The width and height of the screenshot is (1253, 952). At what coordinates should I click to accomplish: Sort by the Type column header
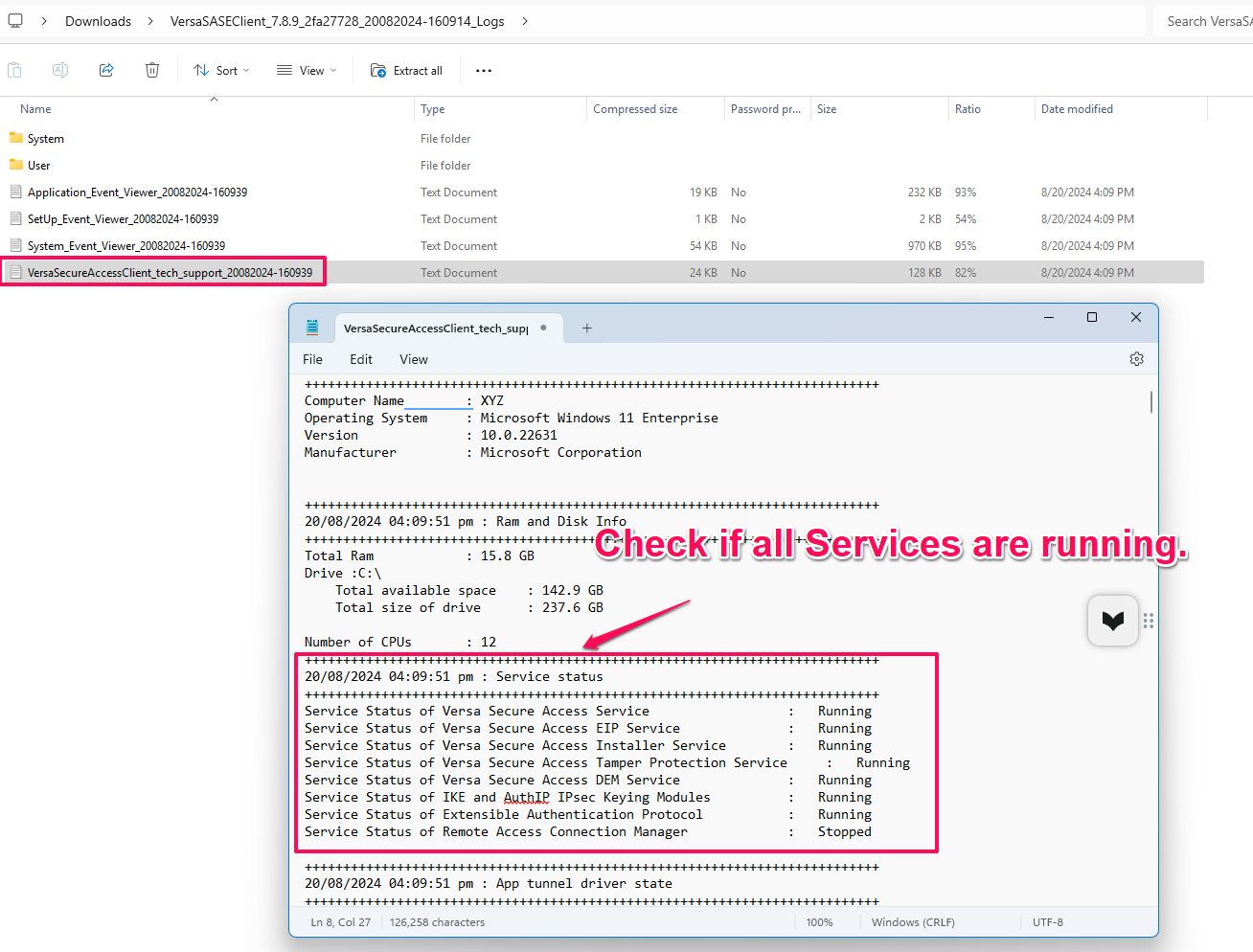coord(500,109)
